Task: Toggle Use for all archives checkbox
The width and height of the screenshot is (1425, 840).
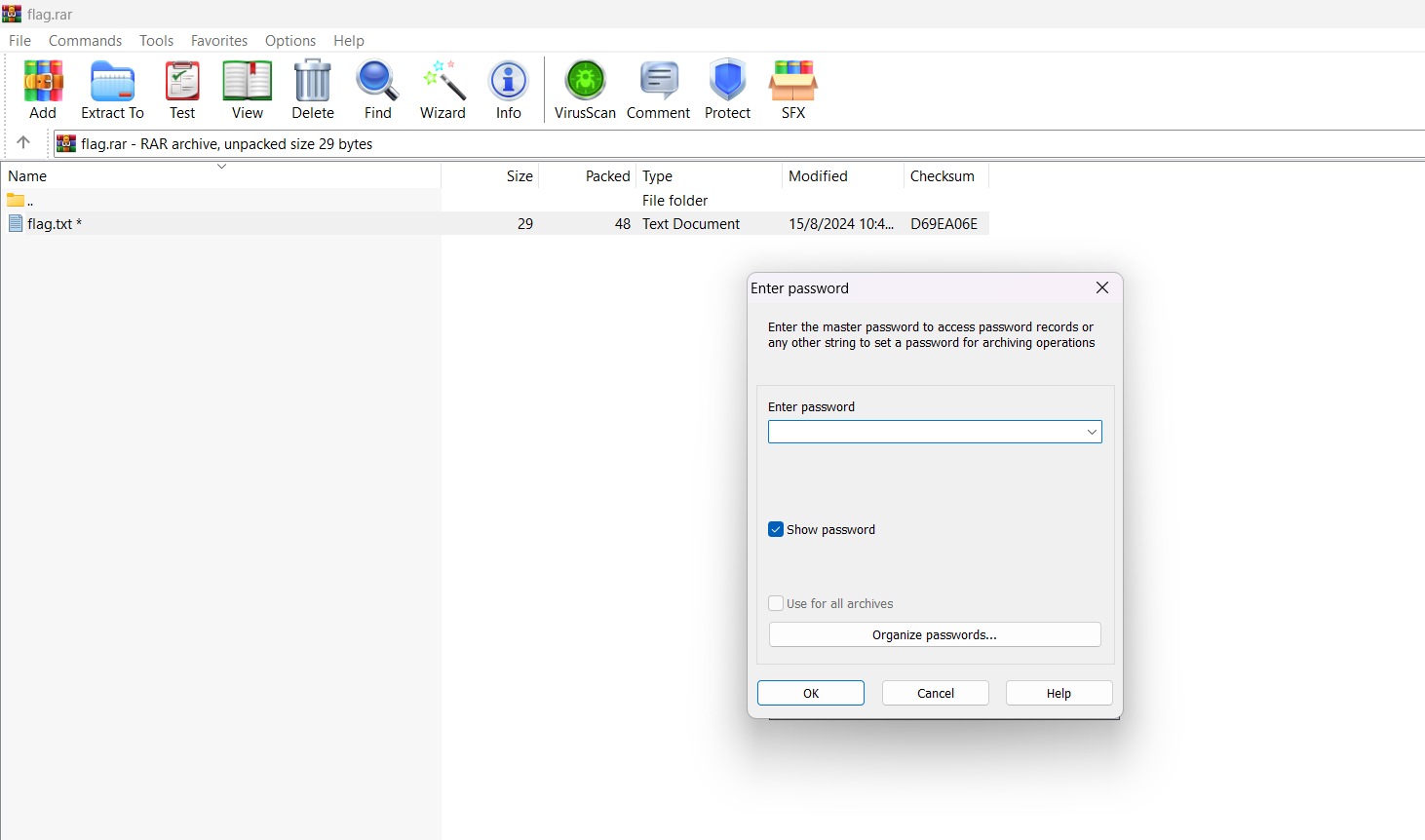Action: (x=776, y=603)
